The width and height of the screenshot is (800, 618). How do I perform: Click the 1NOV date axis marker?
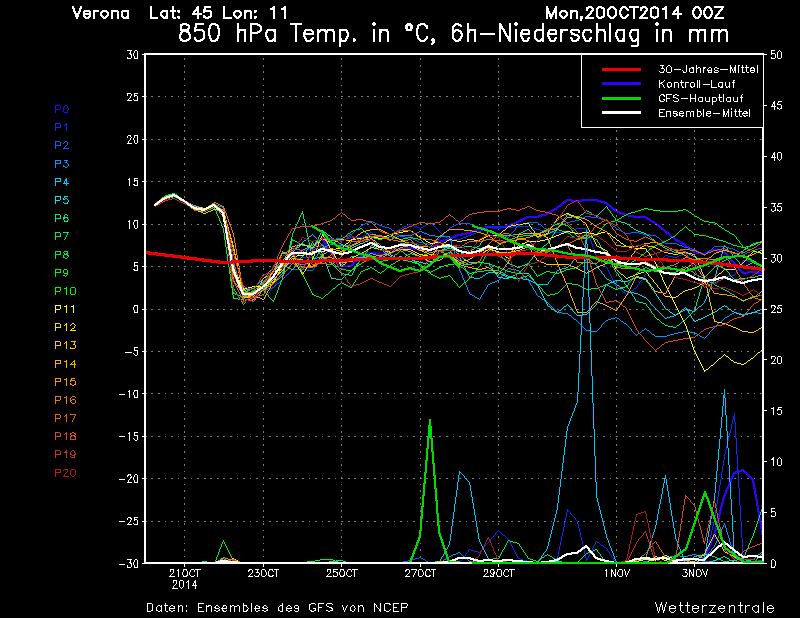click(616, 573)
